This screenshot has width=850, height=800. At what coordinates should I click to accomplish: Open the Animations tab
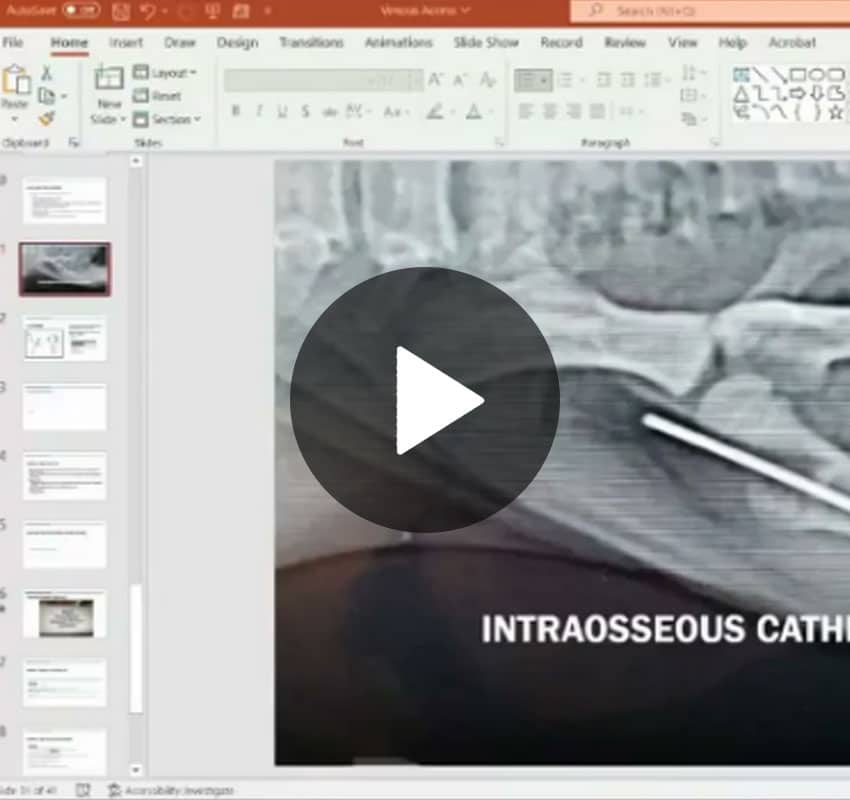click(398, 42)
